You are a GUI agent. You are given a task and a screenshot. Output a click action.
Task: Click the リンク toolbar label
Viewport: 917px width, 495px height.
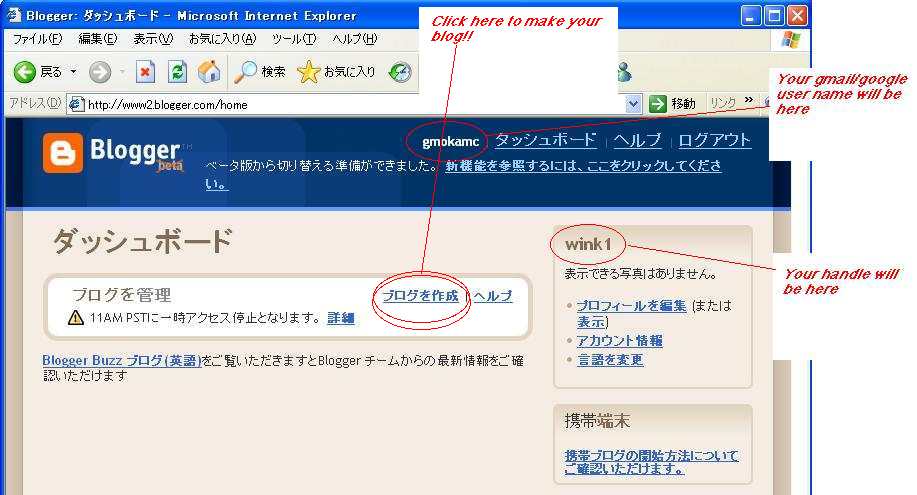(723, 103)
